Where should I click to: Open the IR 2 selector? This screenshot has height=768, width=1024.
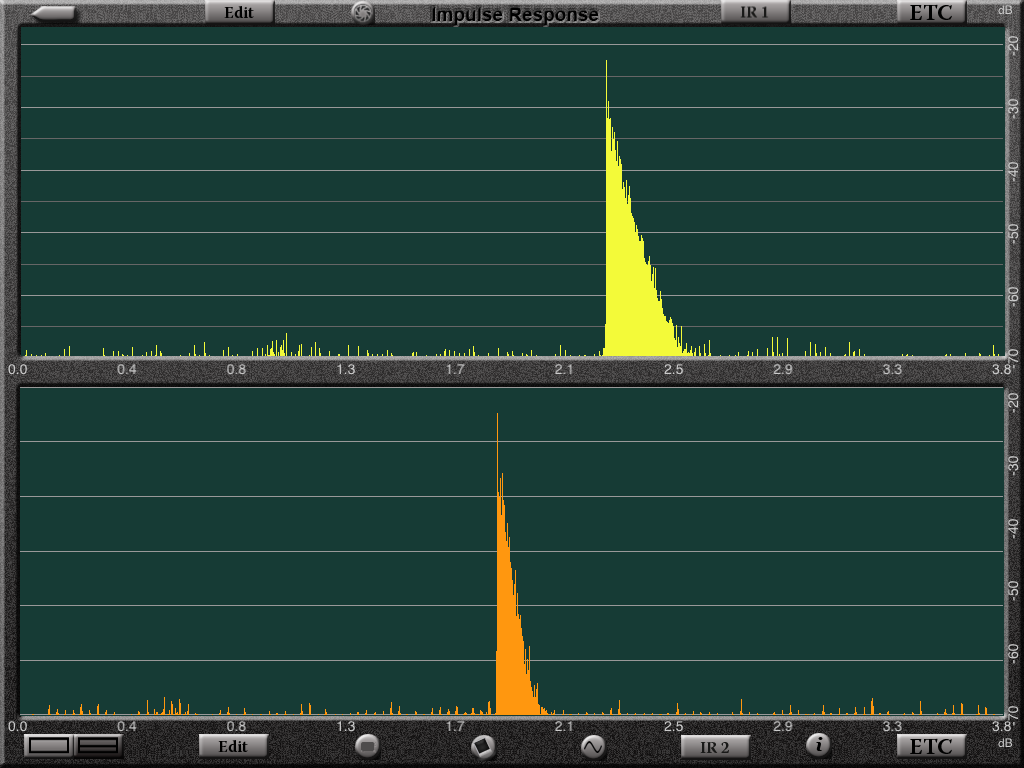pos(714,746)
